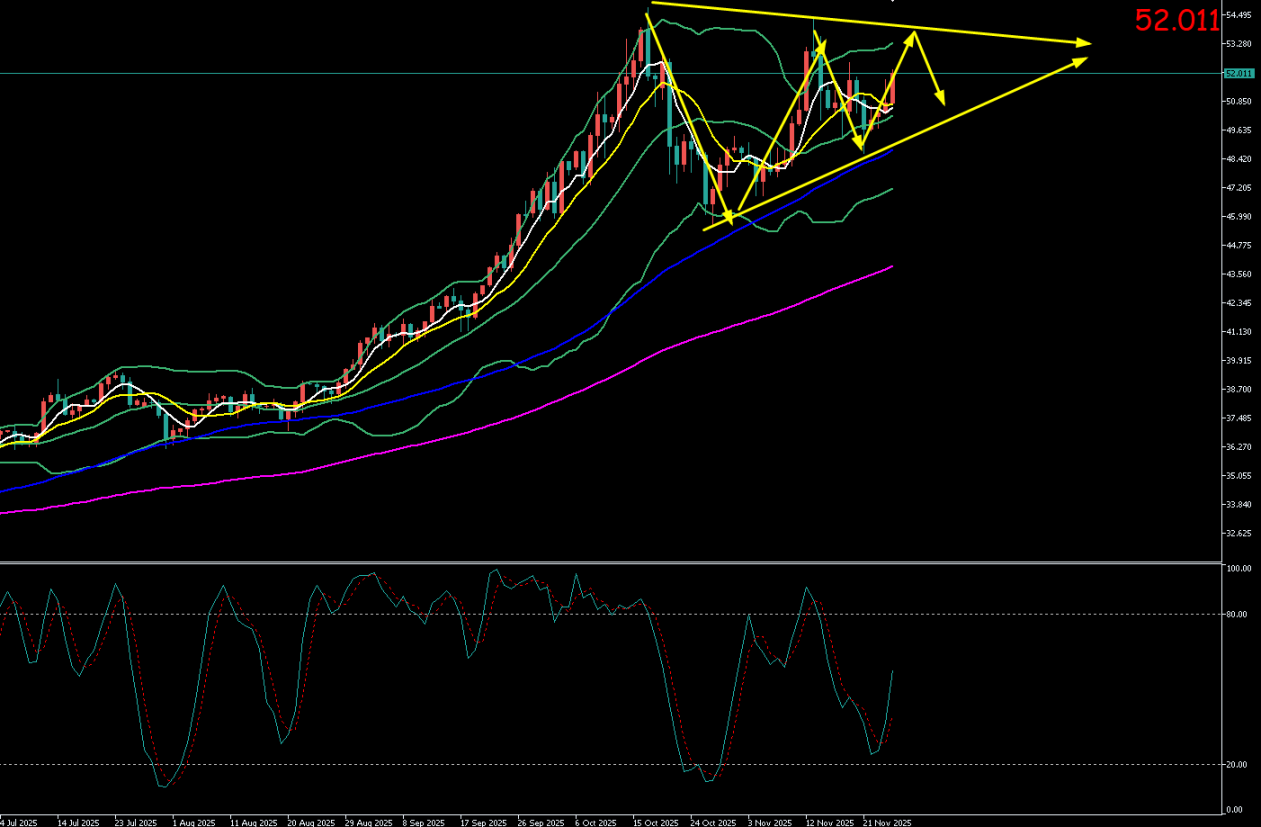Click the arrowhead at the late October low
The height and width of the screenshot is (827, 1261).
pyautogui.click(x=728, y=218)
